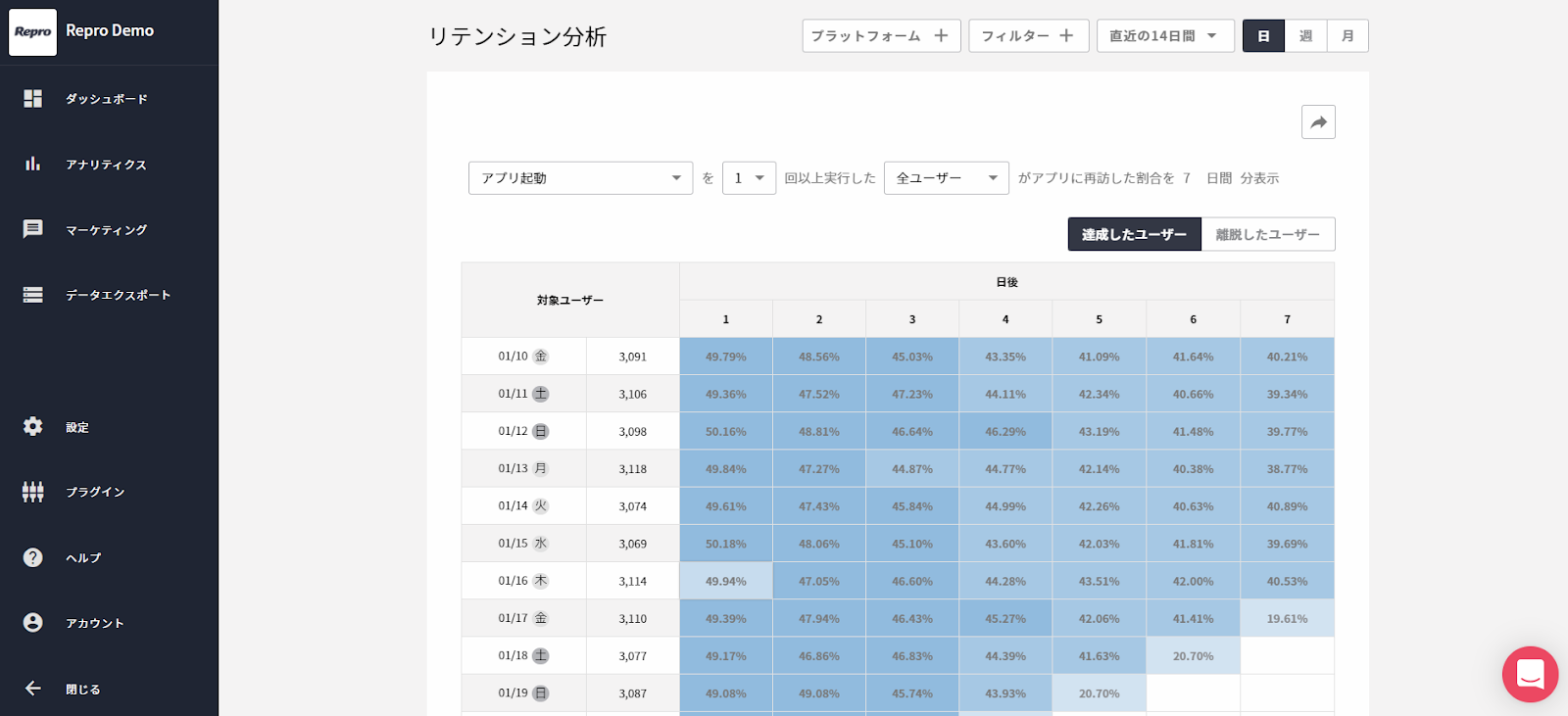This screenshot has height=716, width=1568.
Task: Click the 01/10 金 date cell
Action: tap(523, 357)
